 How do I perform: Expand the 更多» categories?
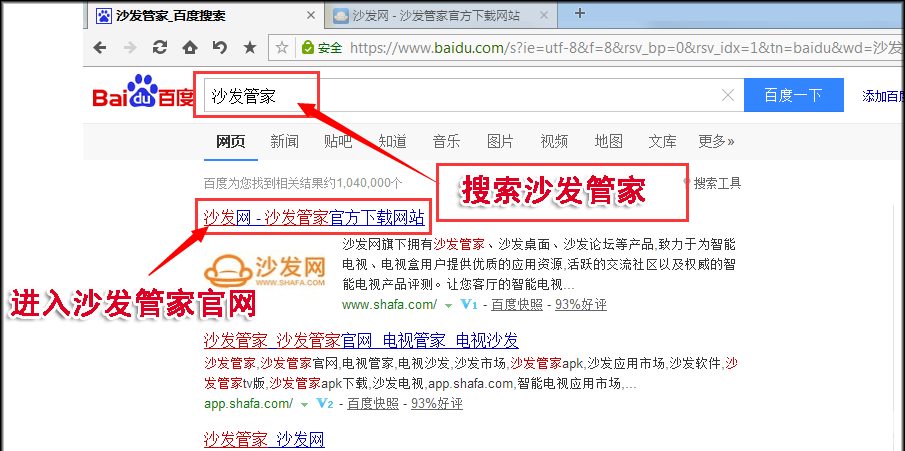pos(716,141)
